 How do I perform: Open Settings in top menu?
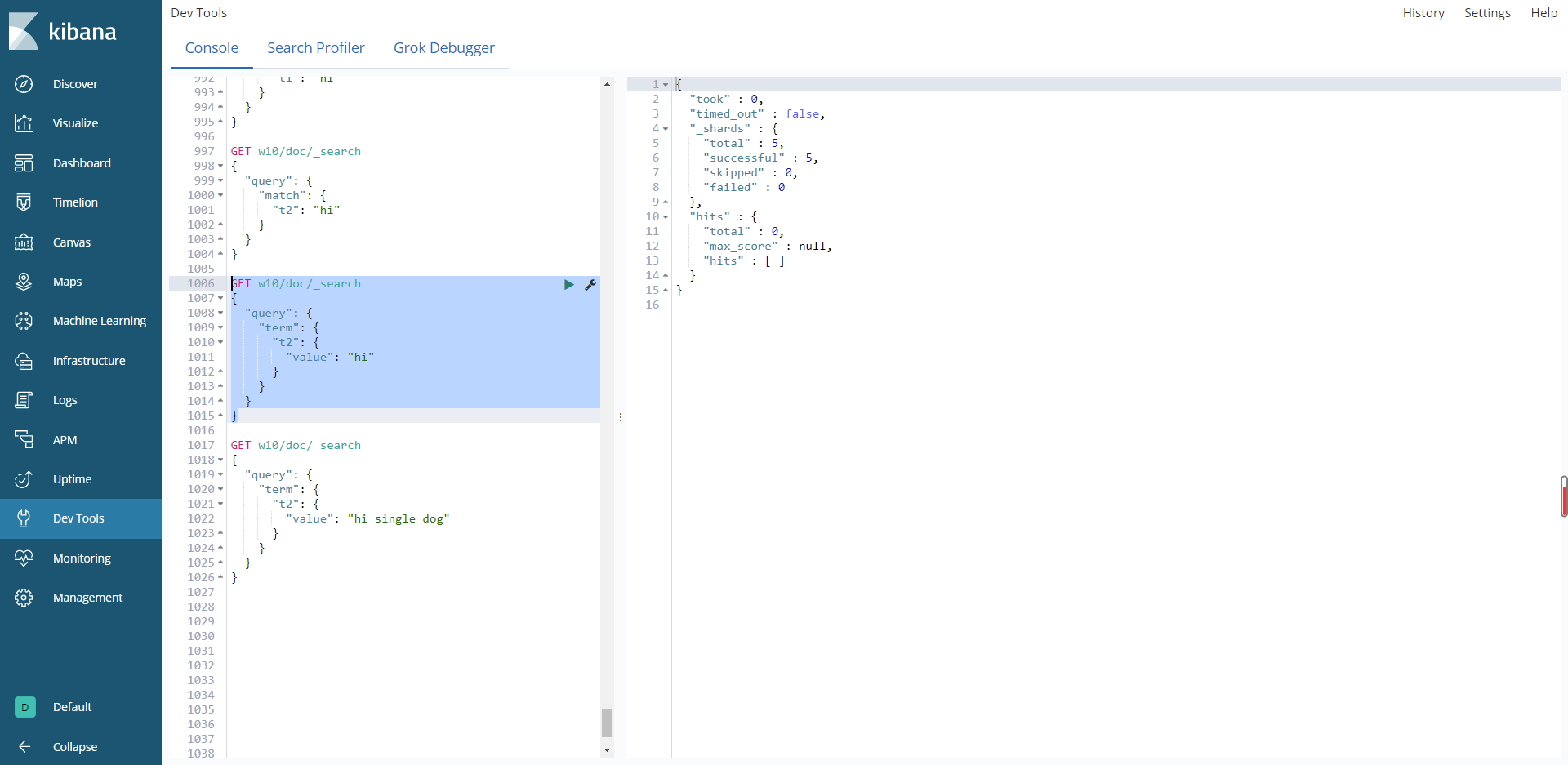click(x=1487, y=13)
